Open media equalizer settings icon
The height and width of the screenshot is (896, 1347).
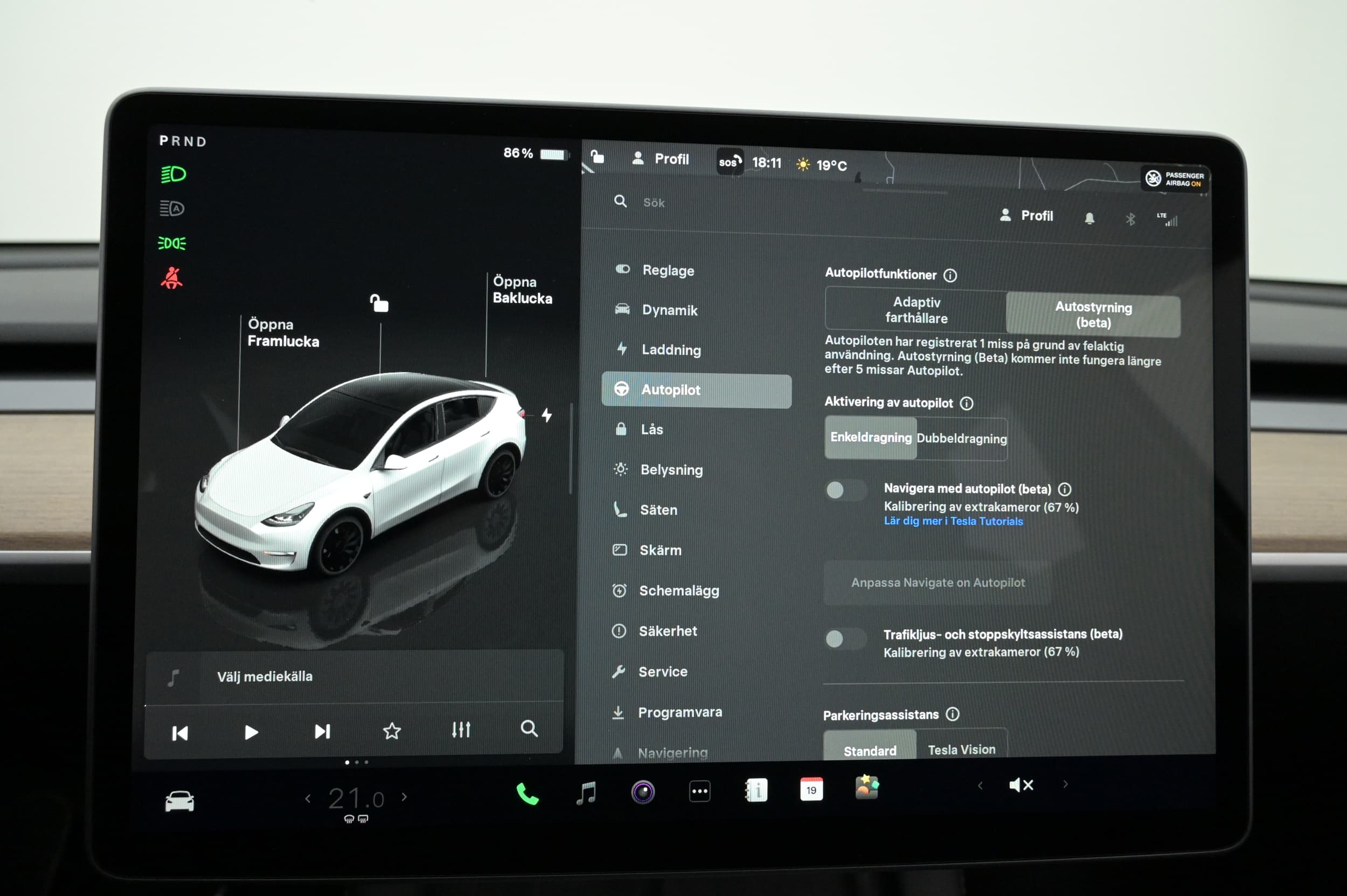461,729
